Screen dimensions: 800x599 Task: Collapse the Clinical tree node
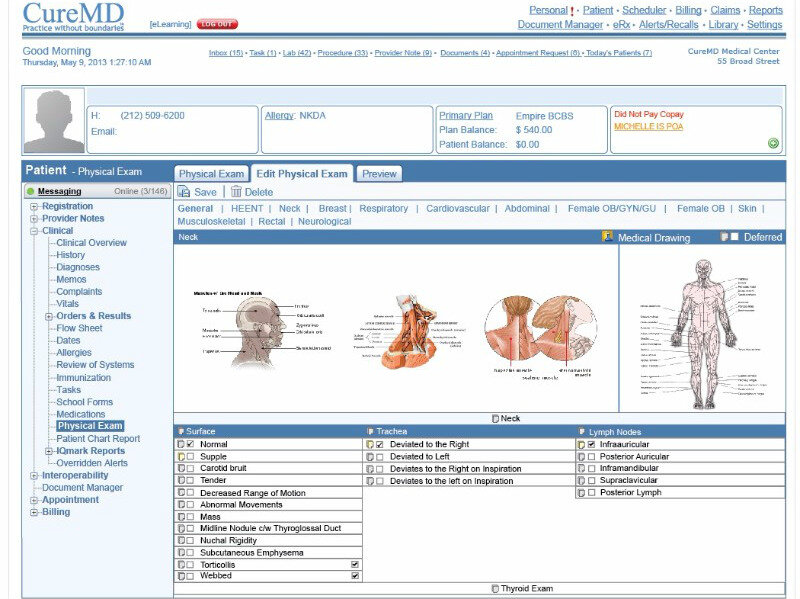pos(34,231)
